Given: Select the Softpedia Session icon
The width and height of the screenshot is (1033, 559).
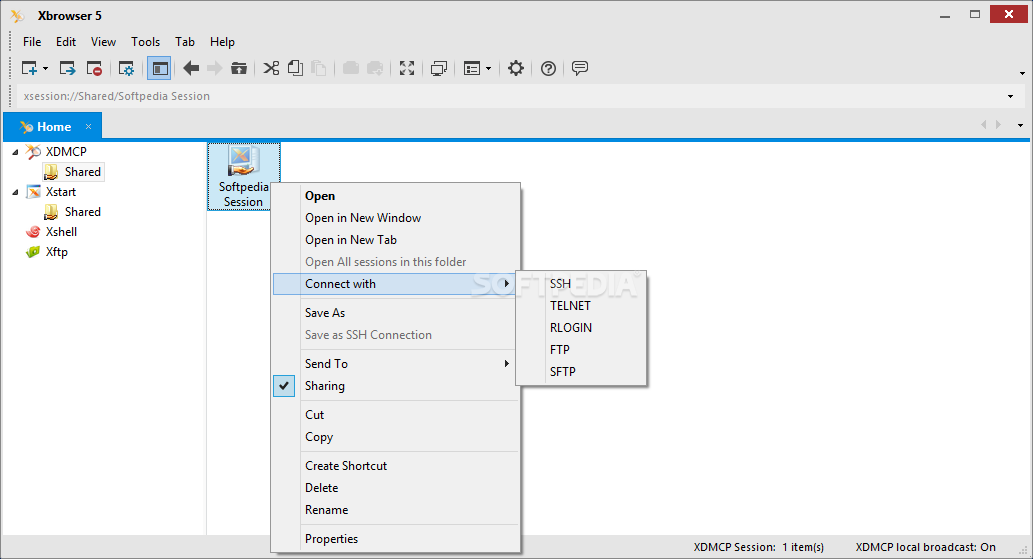Looking at the screenshot, I should 243,176.
